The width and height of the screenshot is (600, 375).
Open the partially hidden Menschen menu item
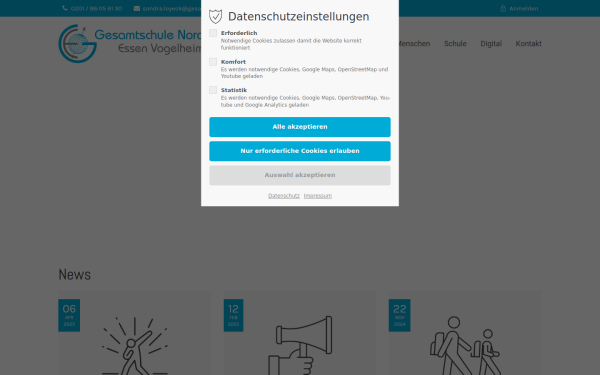click(x=415, y=44)
